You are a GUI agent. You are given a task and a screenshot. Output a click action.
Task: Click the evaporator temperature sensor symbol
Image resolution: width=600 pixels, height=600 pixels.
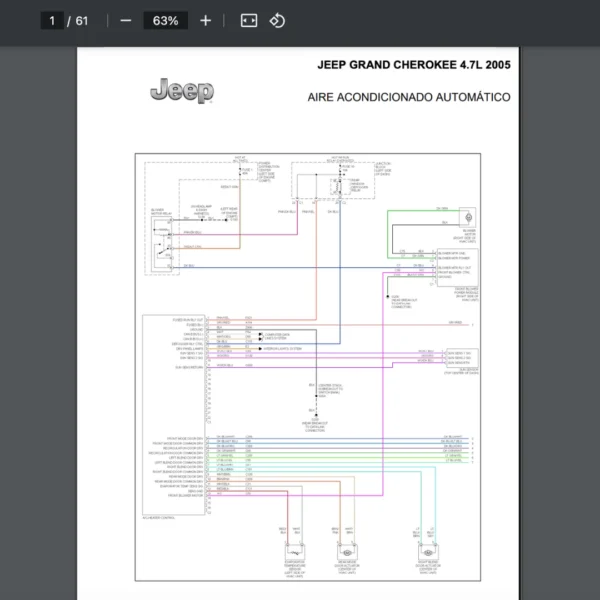(295, 552)
